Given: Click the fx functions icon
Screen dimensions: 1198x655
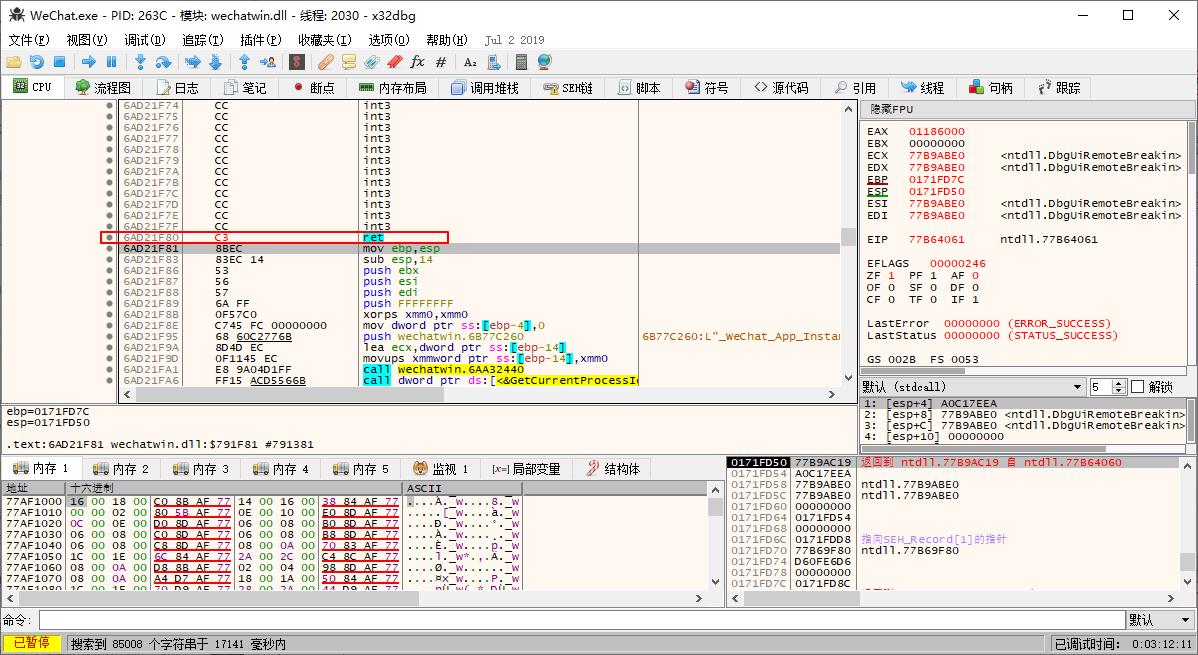Looking at the screenshot, I should pyautogui.click(x=418, y=62).
